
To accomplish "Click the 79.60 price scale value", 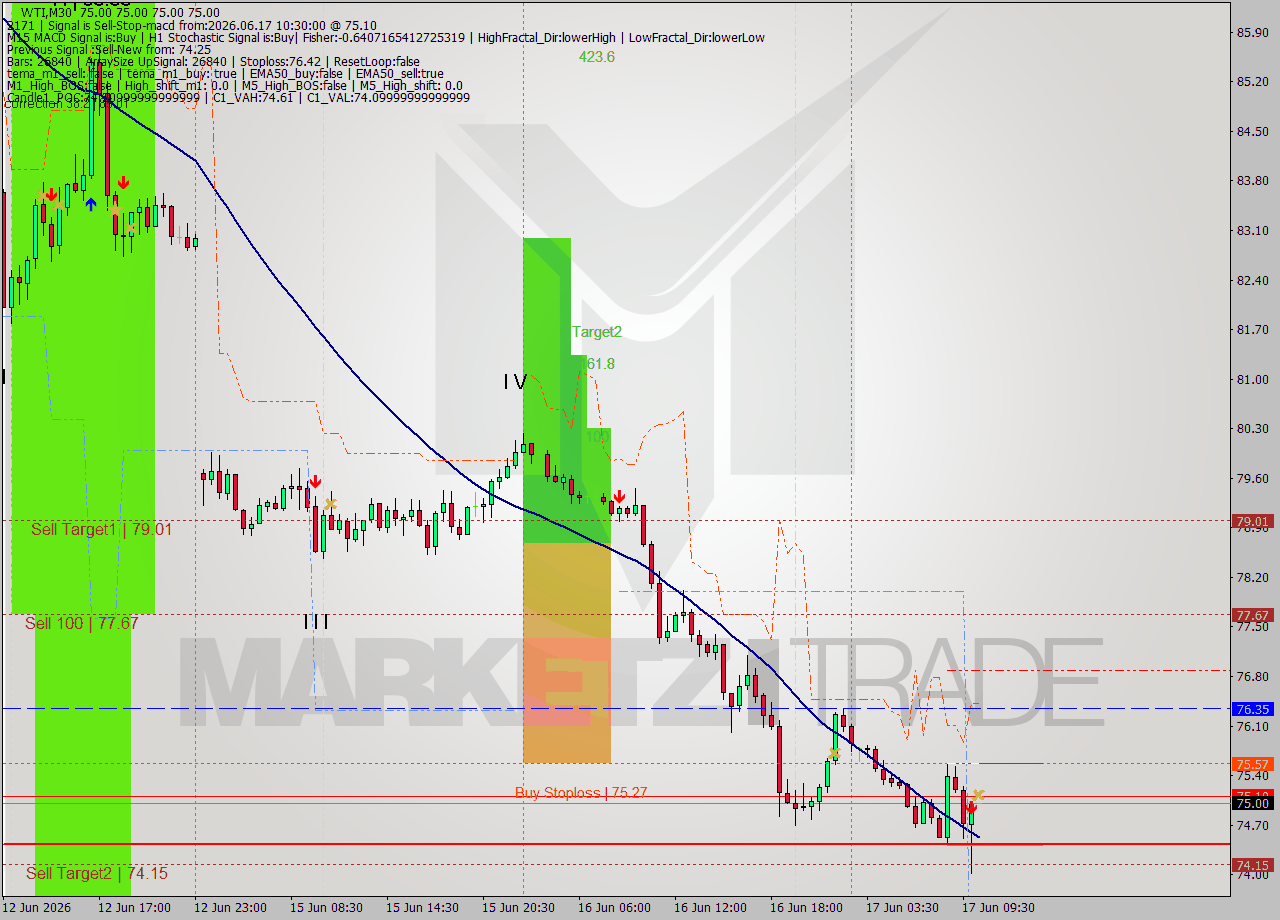I will pyautogui.click(x=1253, y=478).
